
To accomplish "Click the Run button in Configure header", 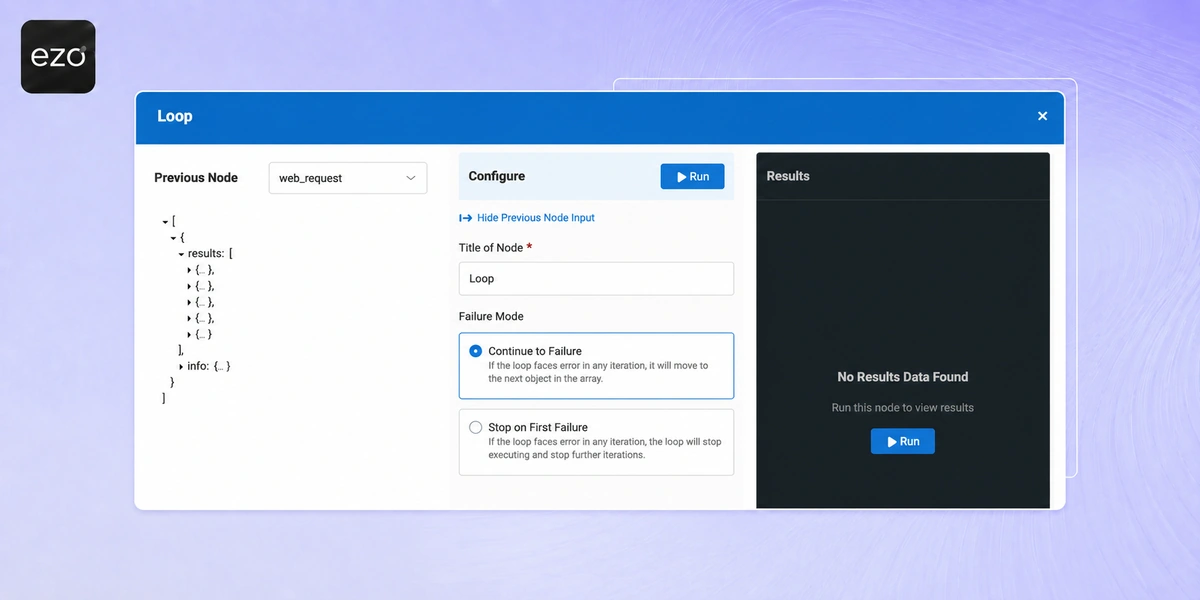I will click(692, 176).
